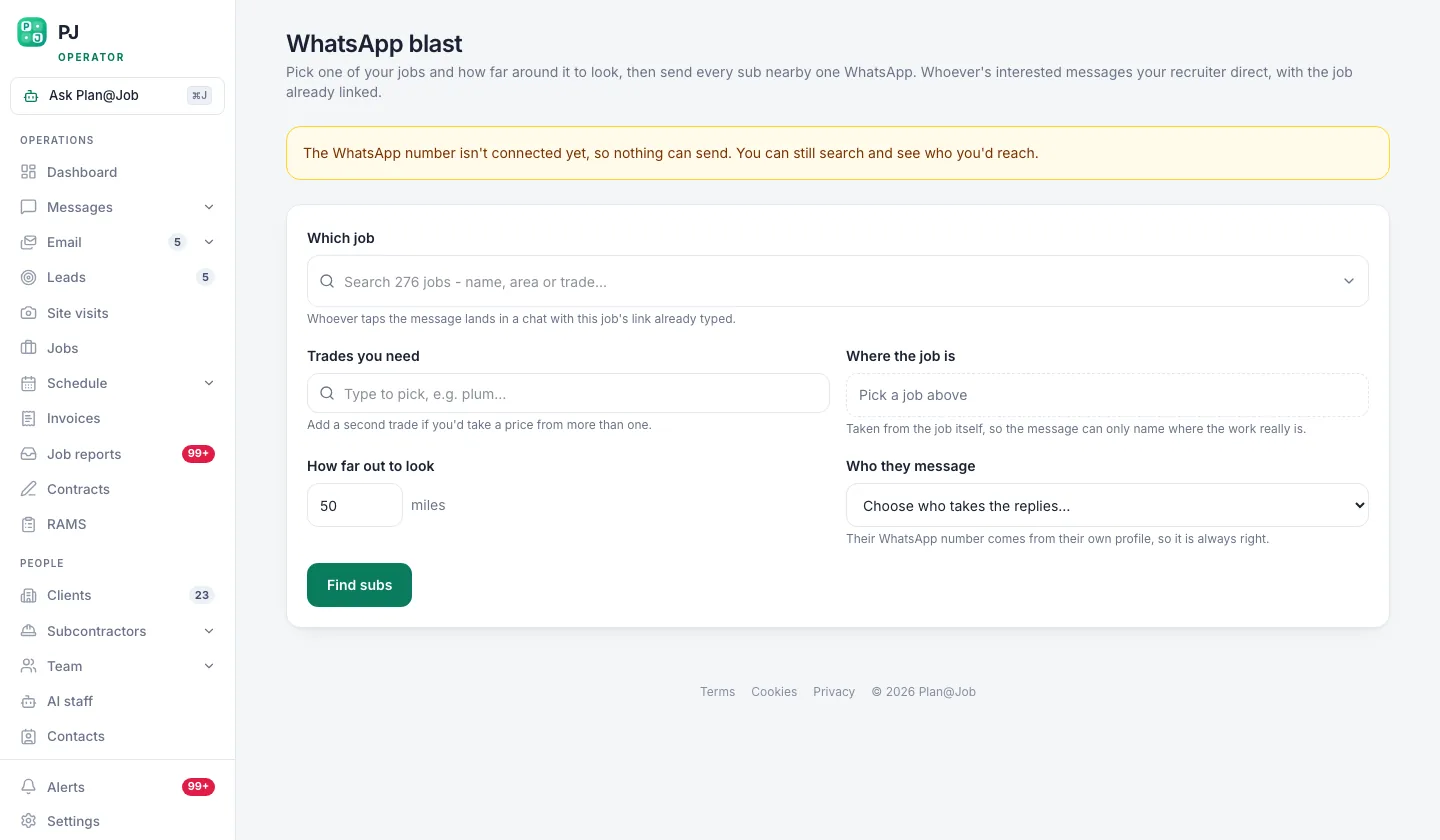Screen dimensions: 1440x840
Task: Open Contacts page
Action: click(x=117, y=736)
